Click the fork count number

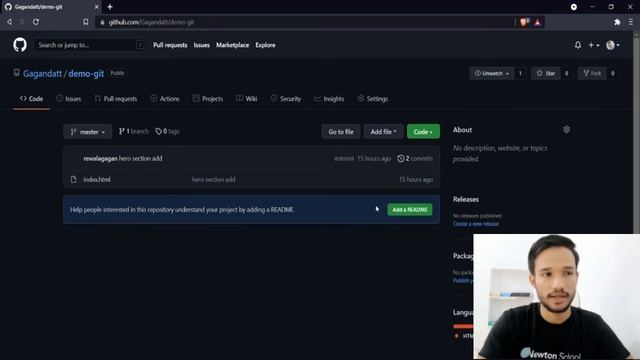[613, 73]
